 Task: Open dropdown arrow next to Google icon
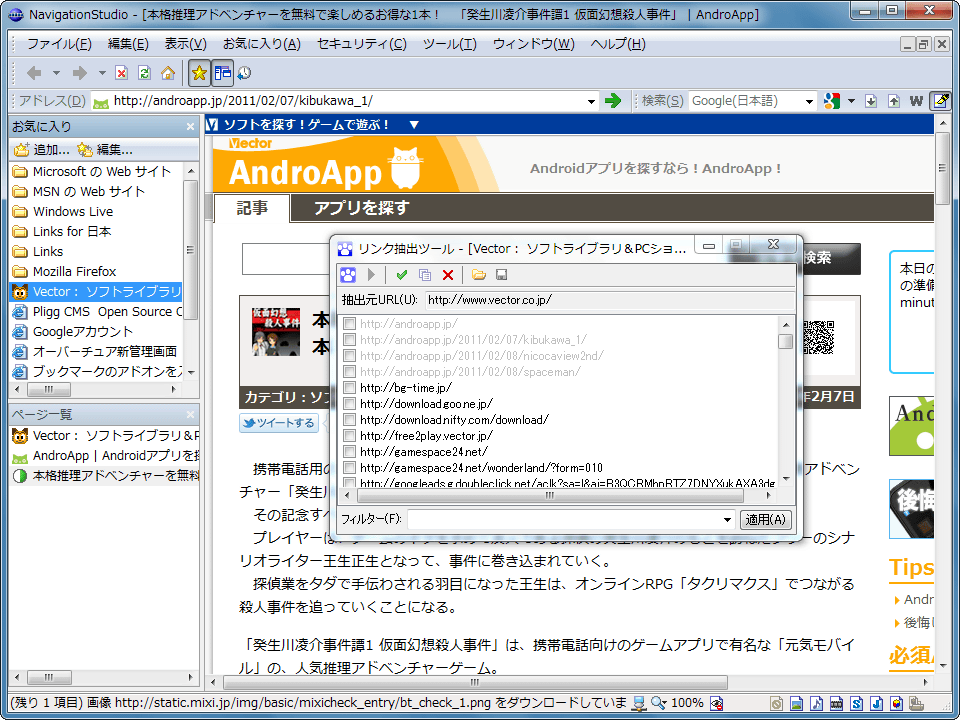pyautogui.click(x=851, y=101)
